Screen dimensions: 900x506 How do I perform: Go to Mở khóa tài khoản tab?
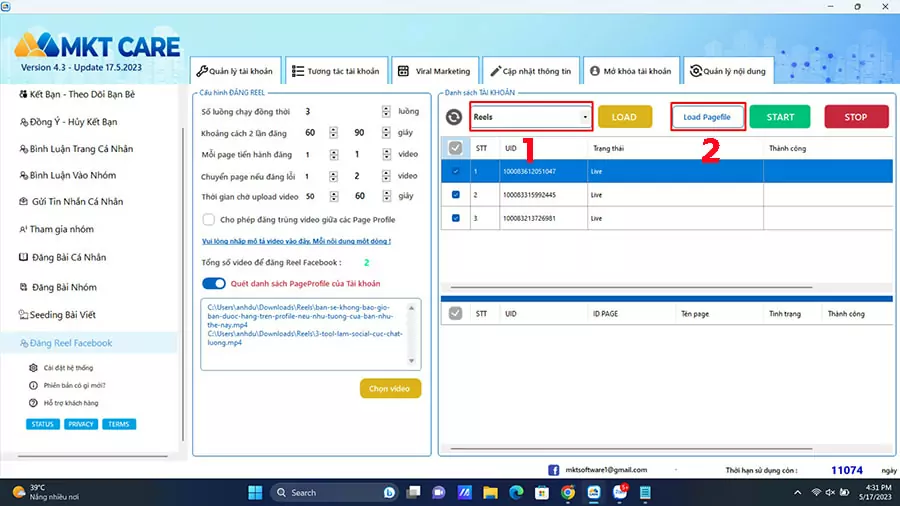(631, 71)
